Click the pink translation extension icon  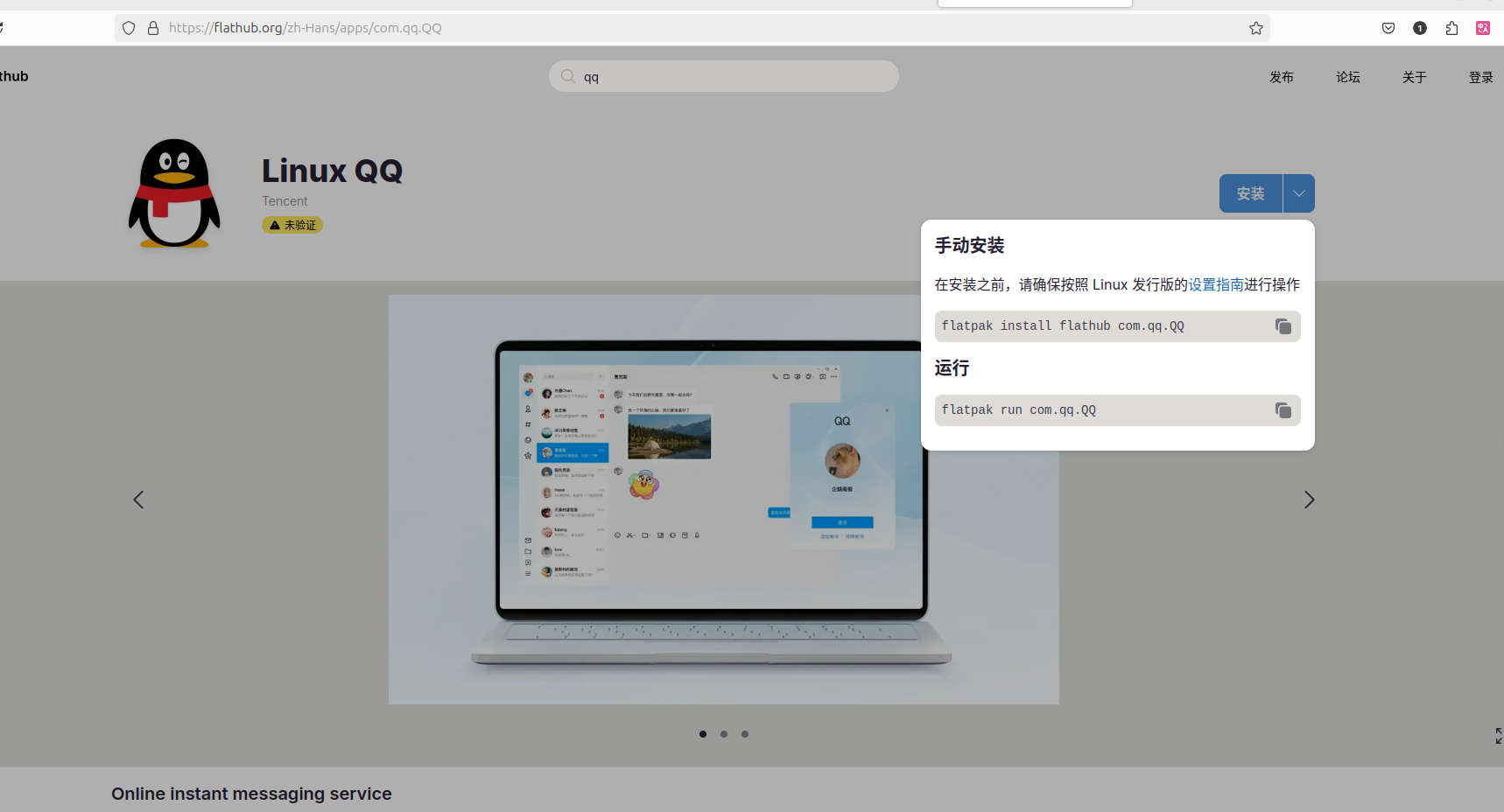[1483, 28]
